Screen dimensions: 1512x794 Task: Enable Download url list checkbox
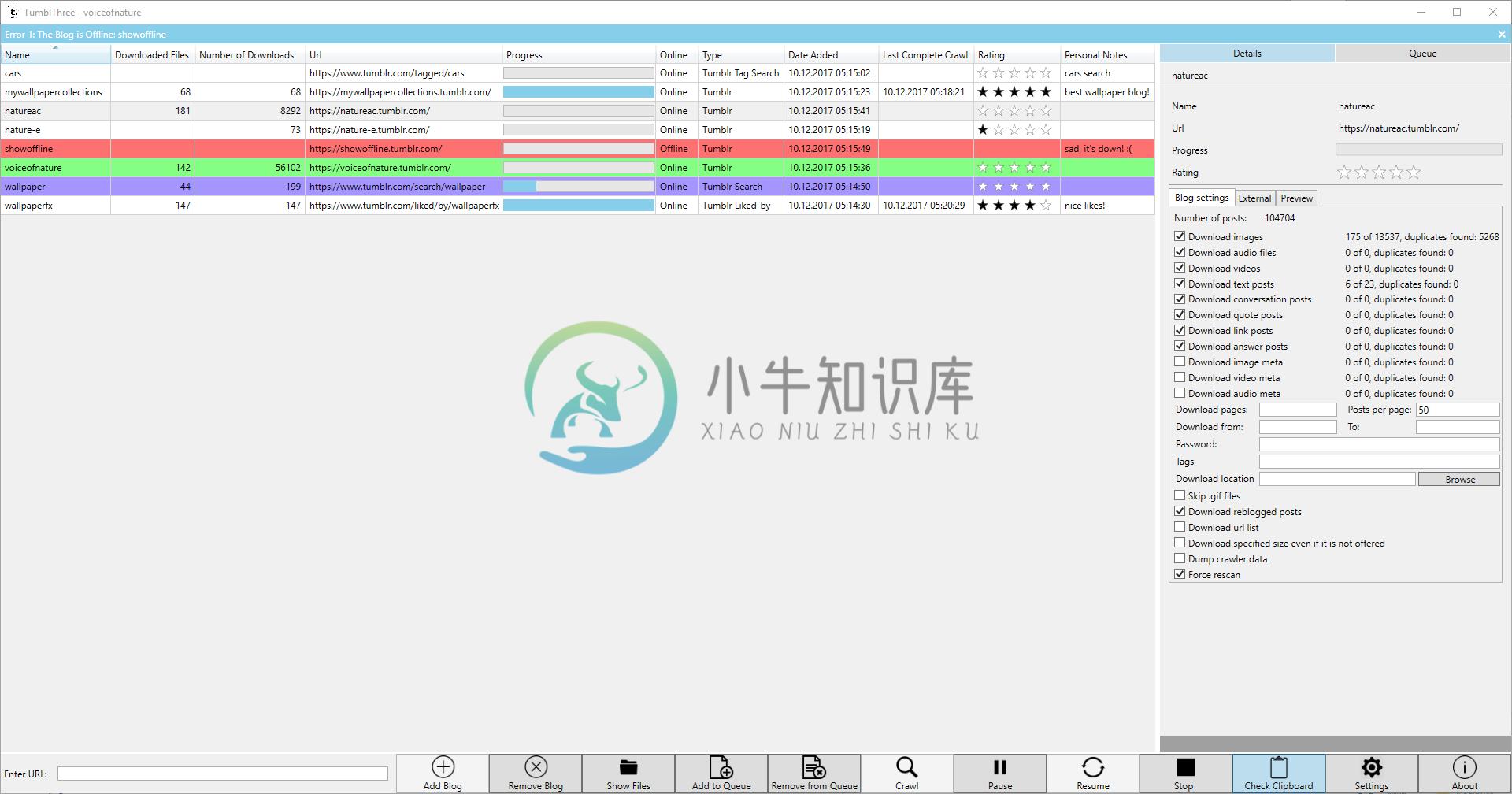click(x=1180, y=527)
